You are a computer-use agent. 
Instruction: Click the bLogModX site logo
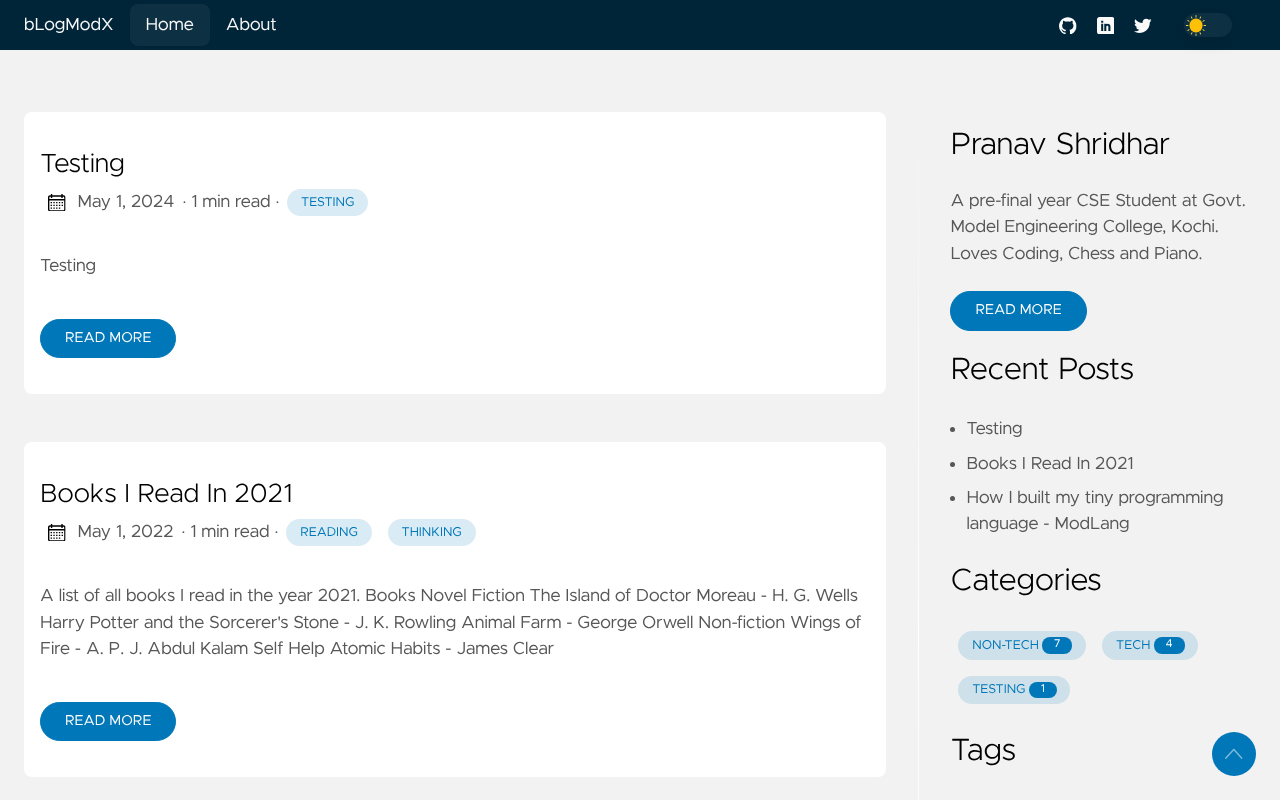pyautogui.click(x=68, y=25)
